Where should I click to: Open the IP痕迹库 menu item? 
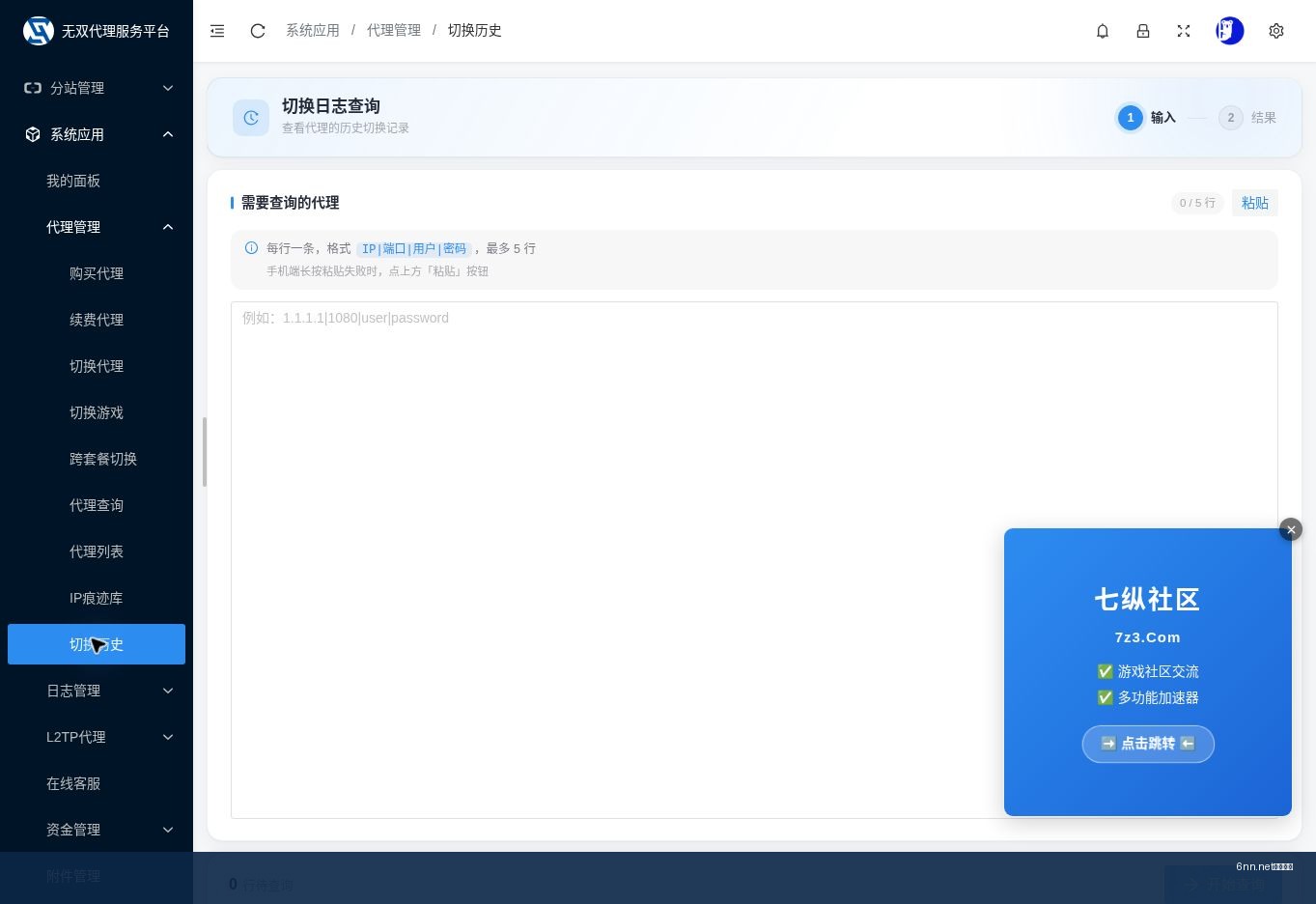(x=97, y=598)
